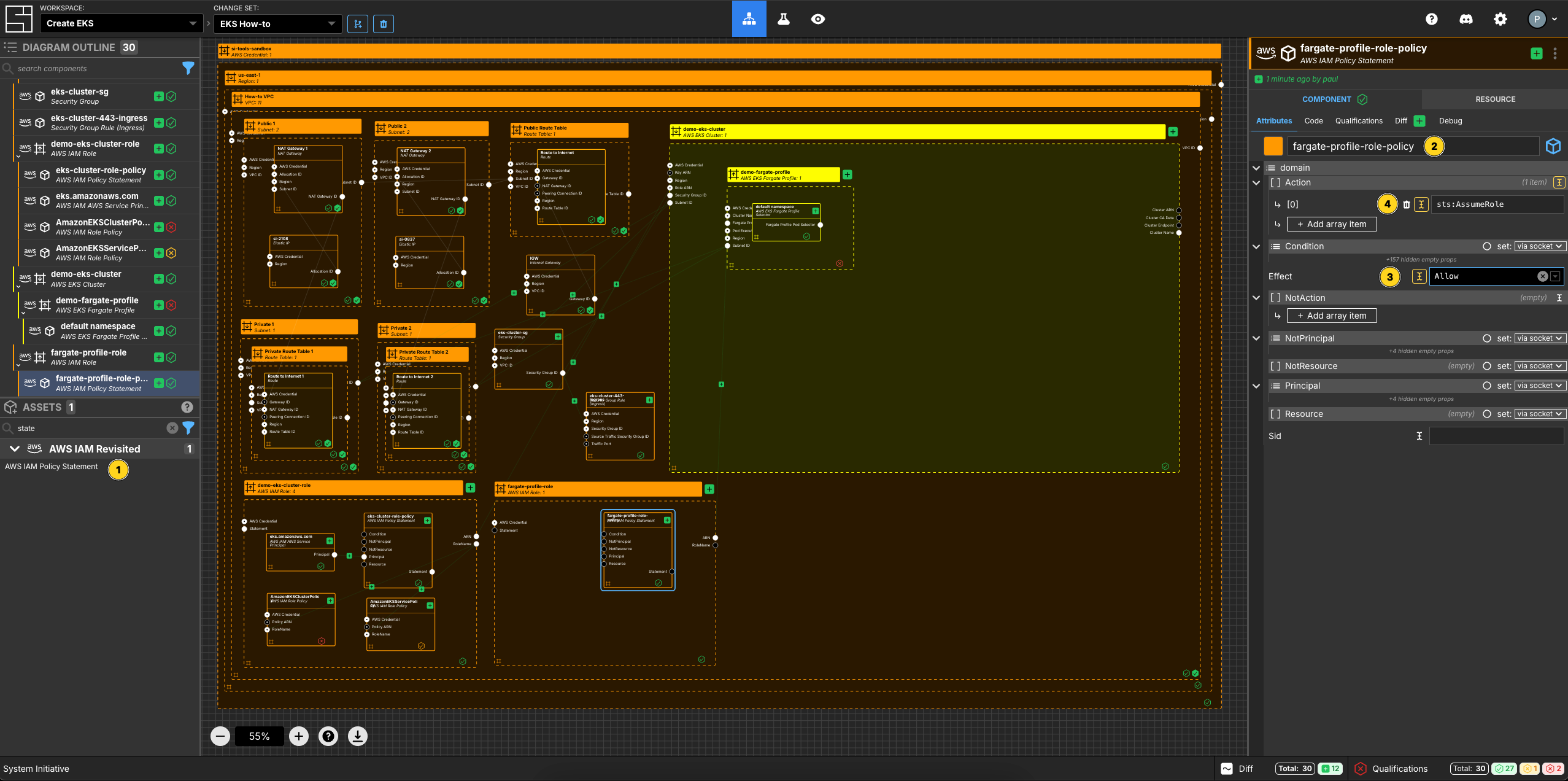This screenshot has width=1568, height=781.
Task: Open the help question mark menu
Action: (1432, 19)
